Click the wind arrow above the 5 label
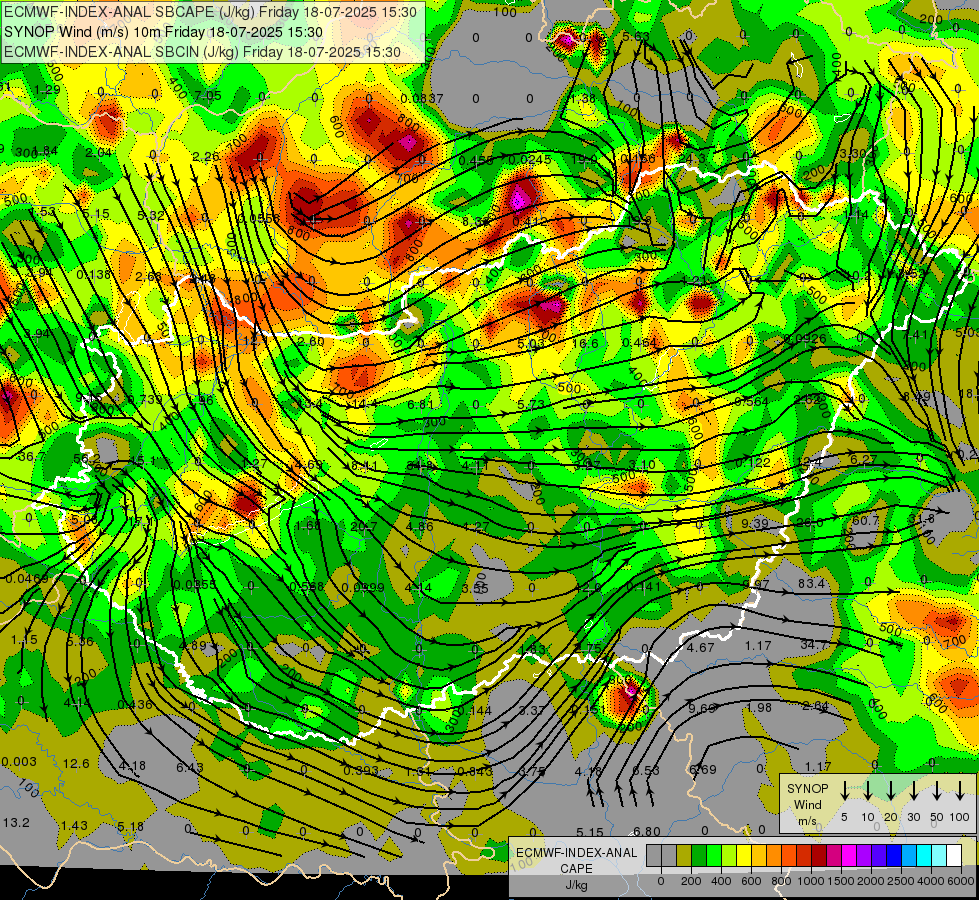The image size is (979, 900). tap(844, 791)
